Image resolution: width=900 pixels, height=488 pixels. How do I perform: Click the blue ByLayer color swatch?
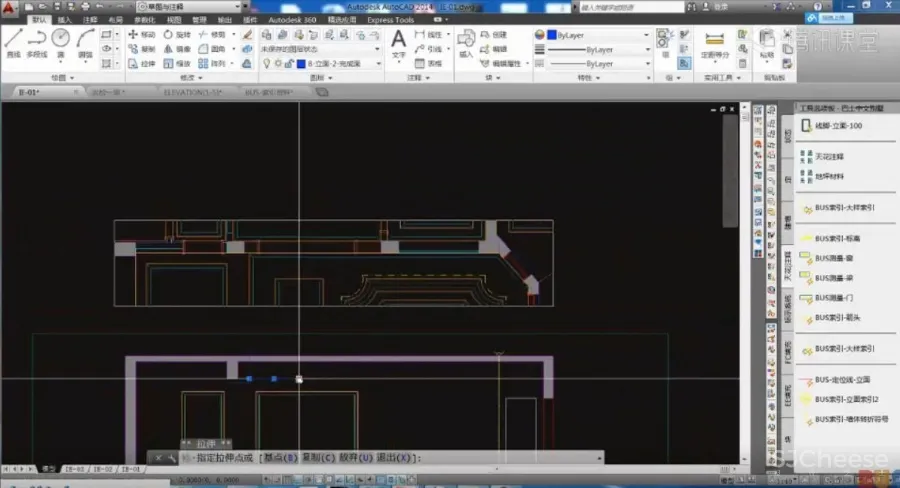(x=551, y=34)
